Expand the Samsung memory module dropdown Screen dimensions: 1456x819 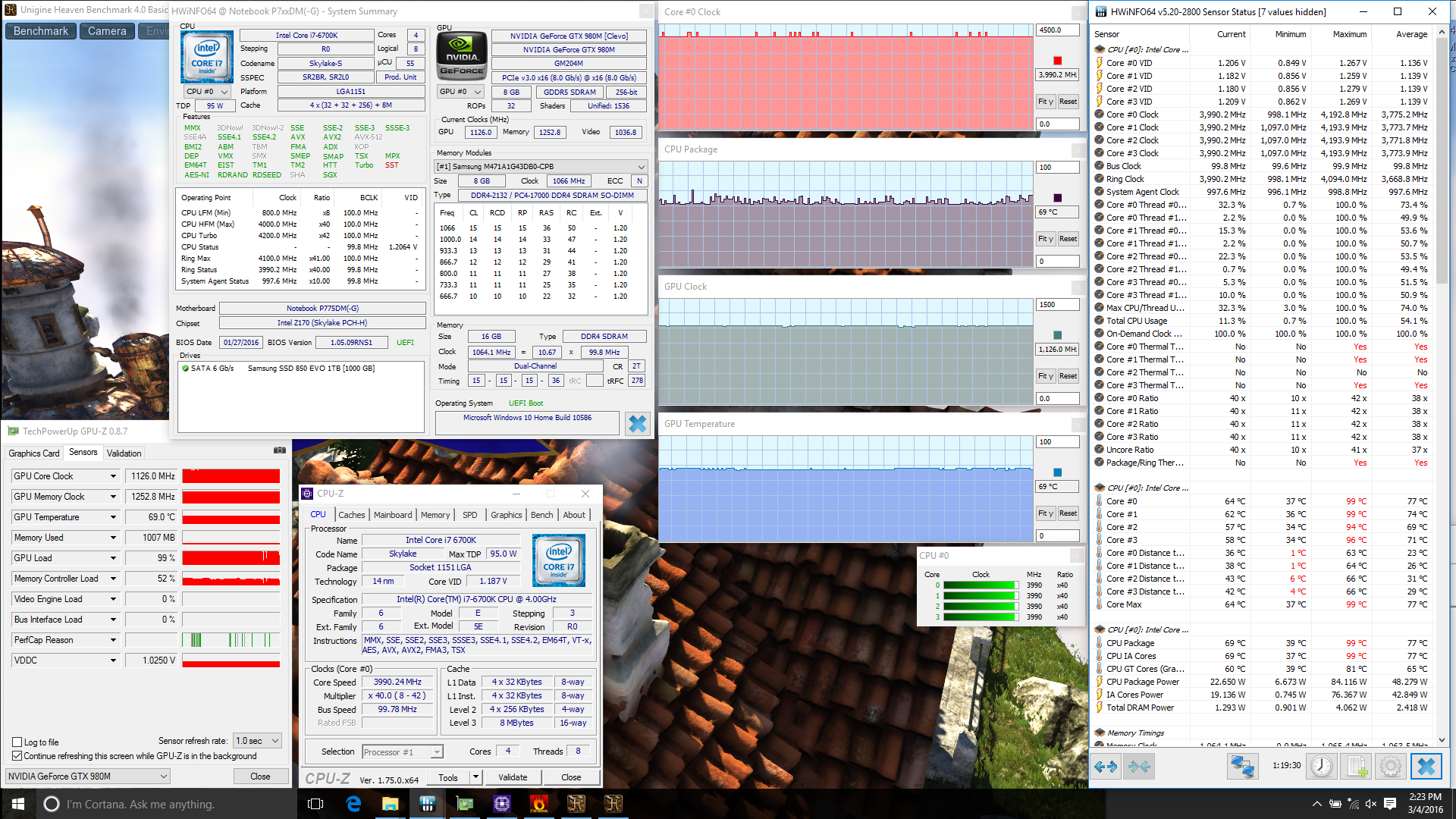[x=541, y=166]
